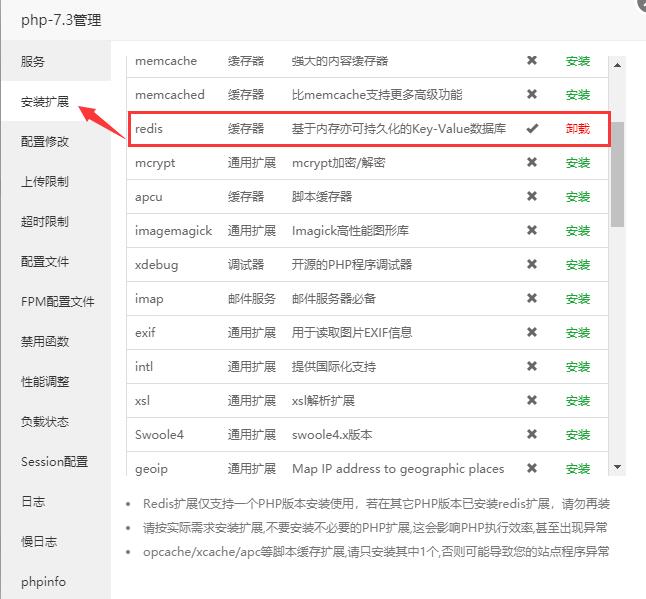Click the X status icon for Swoole4

click(532, 435)
